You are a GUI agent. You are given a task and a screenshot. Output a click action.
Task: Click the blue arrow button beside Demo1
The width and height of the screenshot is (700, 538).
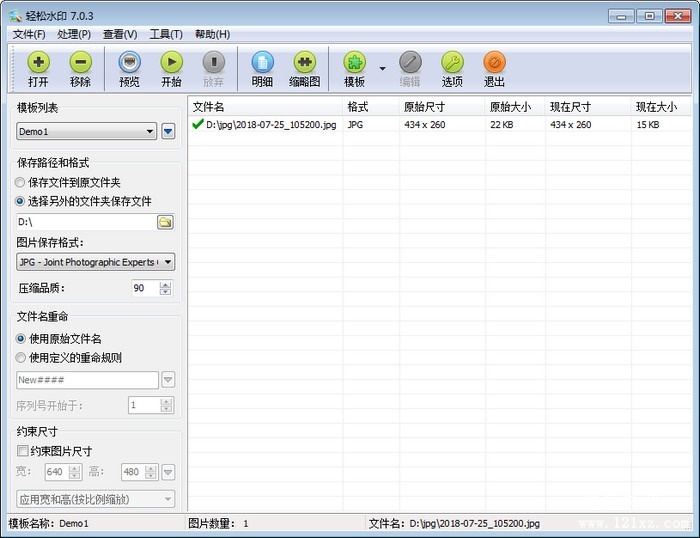[x=168, y=131]
